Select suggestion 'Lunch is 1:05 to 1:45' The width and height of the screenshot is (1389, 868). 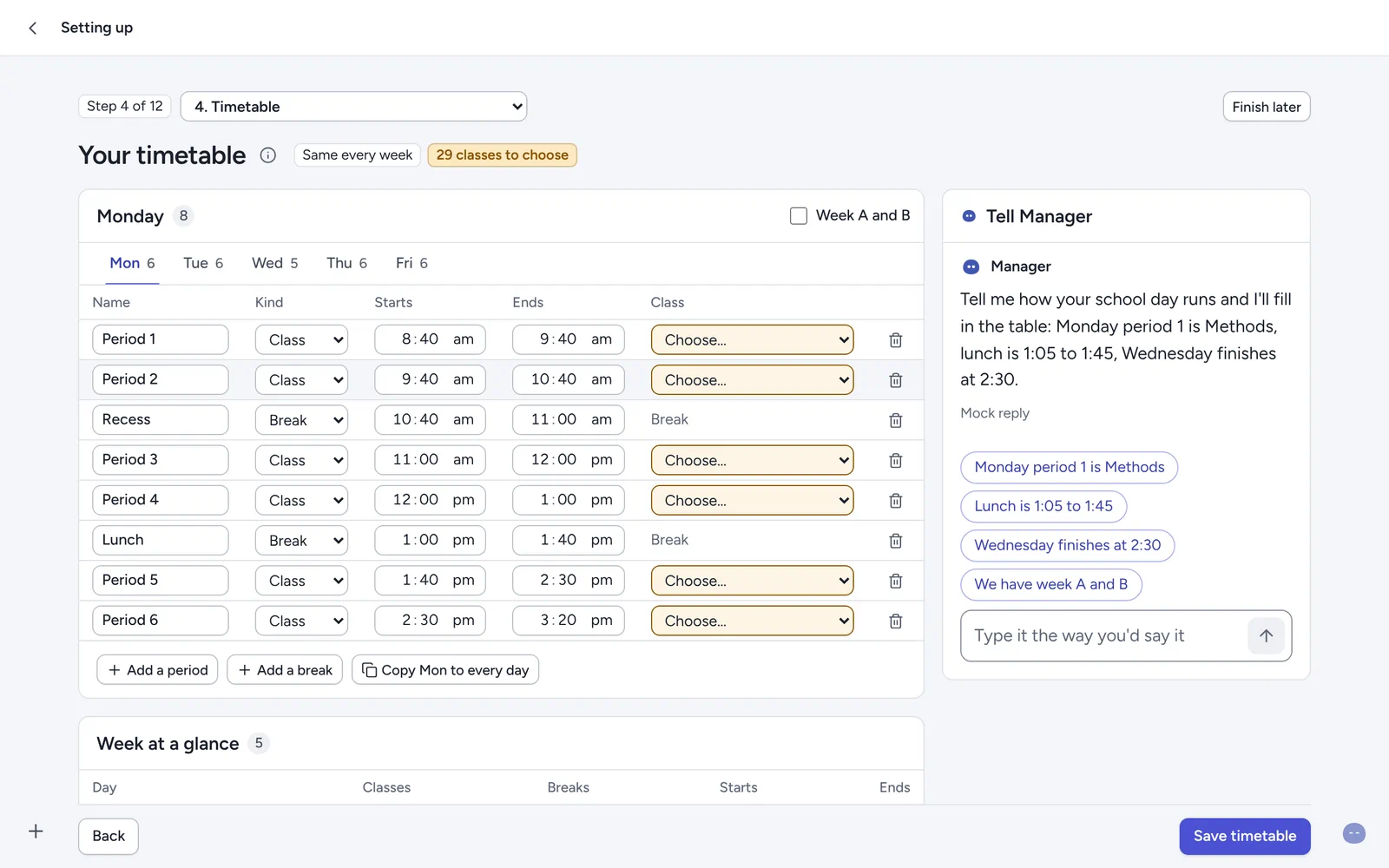[1043, 506]
